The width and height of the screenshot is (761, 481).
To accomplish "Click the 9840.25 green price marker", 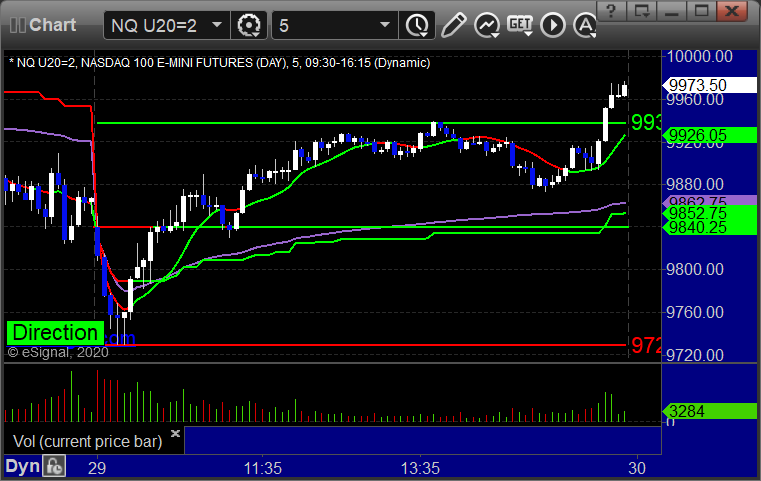I will click(x=709, y=227).
